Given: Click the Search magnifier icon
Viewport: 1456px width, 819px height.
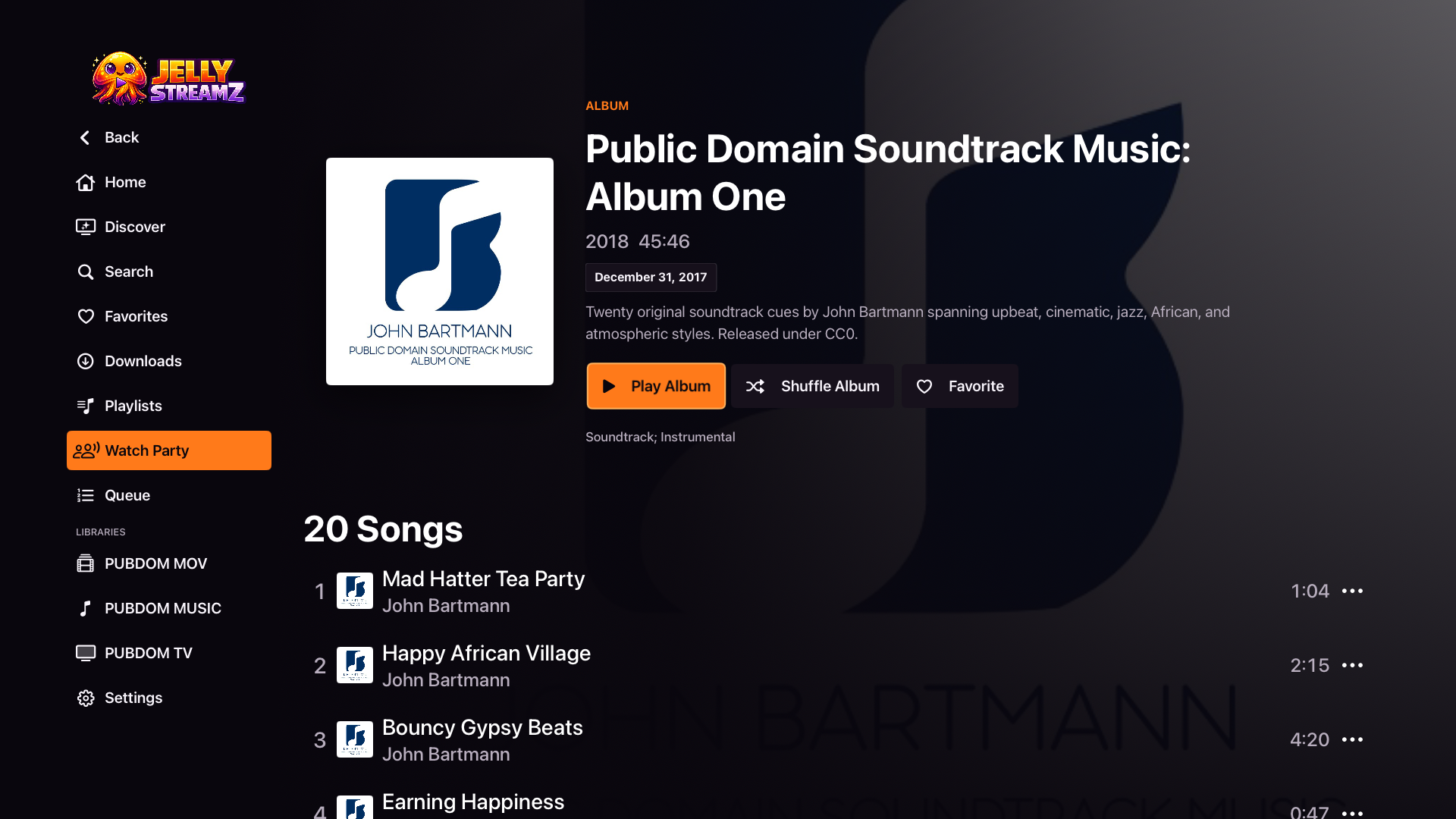Looking at the screenshot, I should click(x=86, y=271).
